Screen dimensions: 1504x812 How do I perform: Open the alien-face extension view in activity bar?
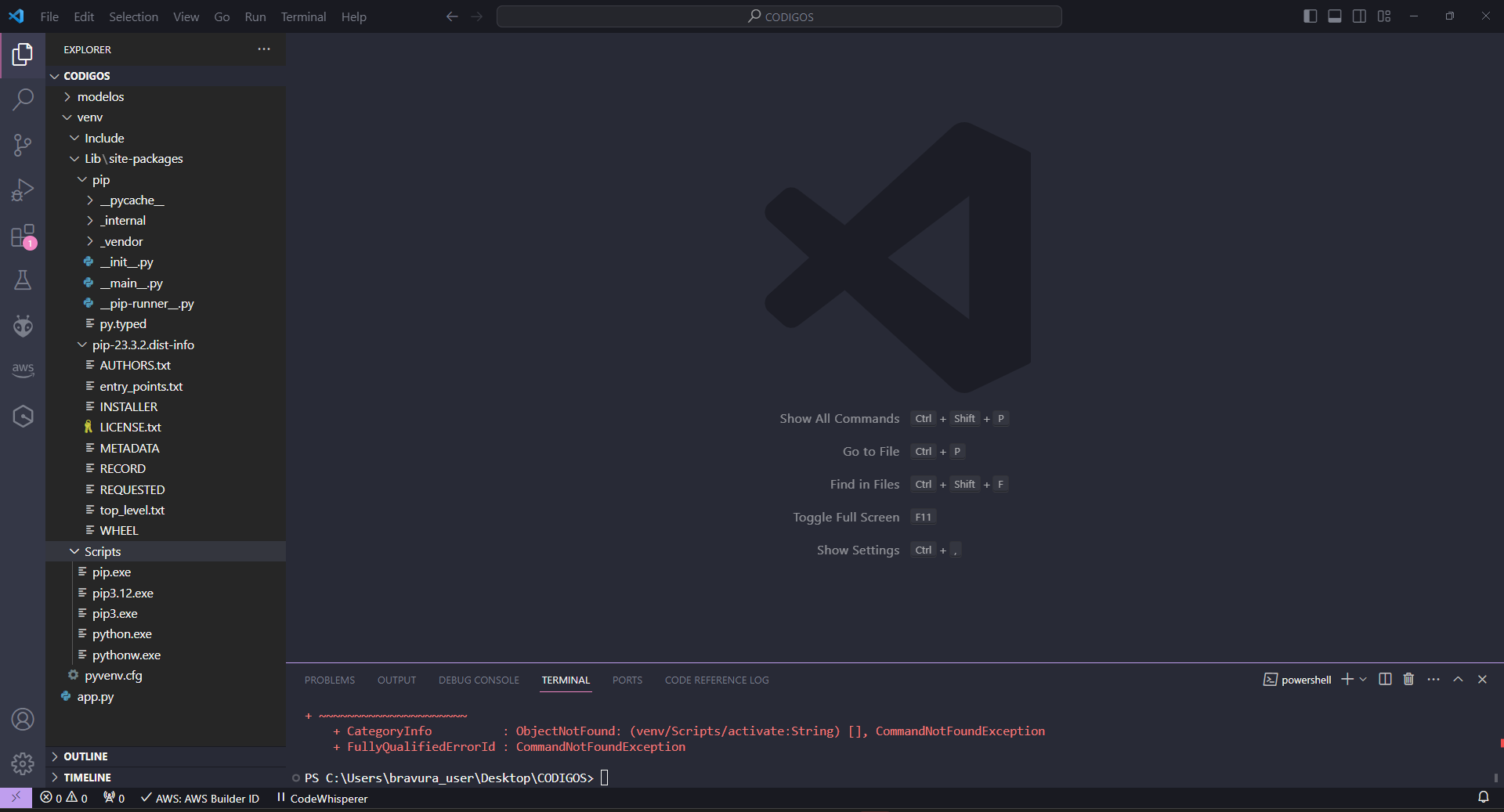(x=23, y=325)
